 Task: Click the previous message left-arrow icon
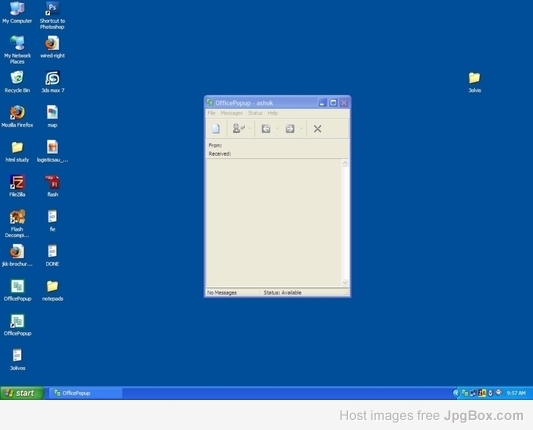tap(266, 128)
